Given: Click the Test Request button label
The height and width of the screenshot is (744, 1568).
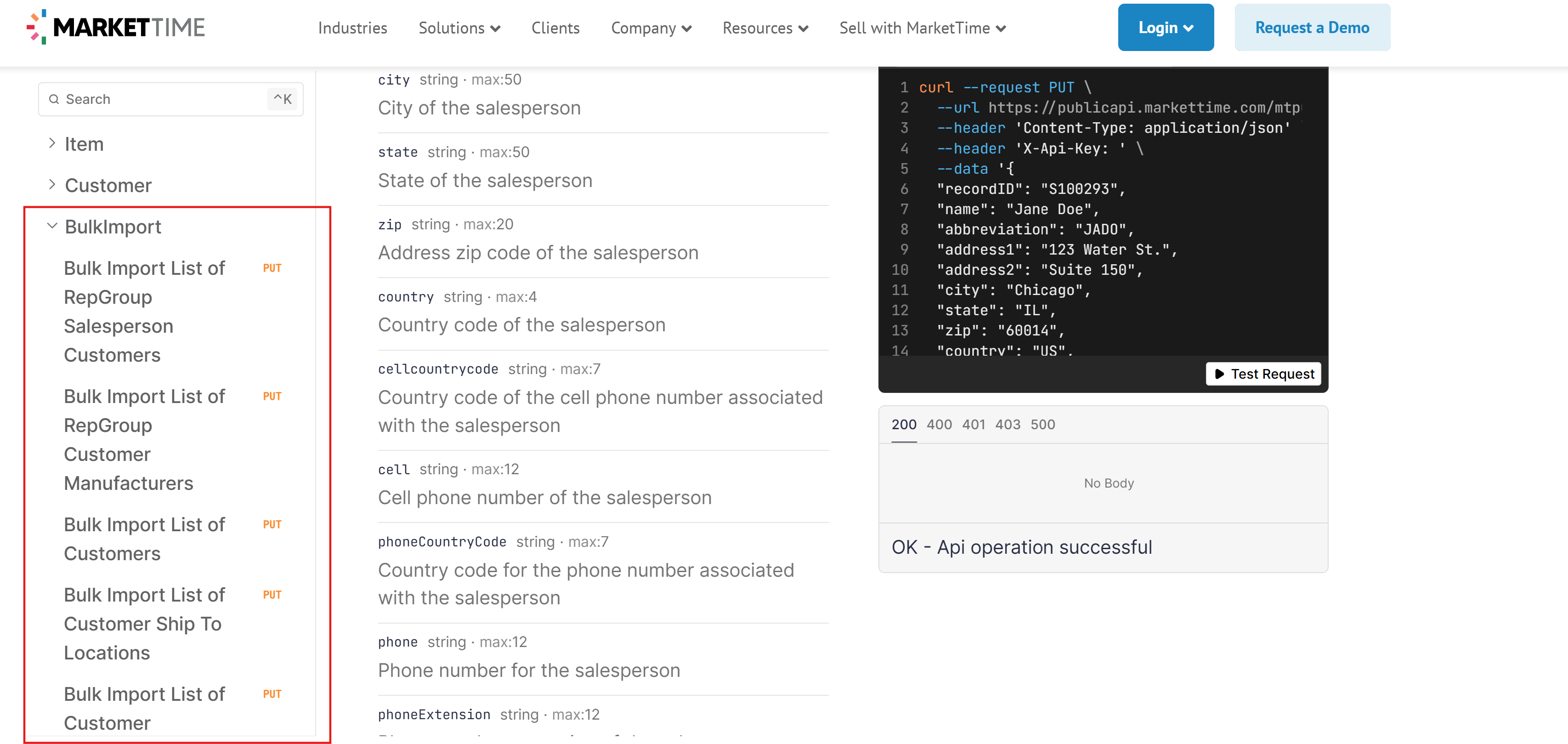Looking at the screenshot, I should 1272,374.
